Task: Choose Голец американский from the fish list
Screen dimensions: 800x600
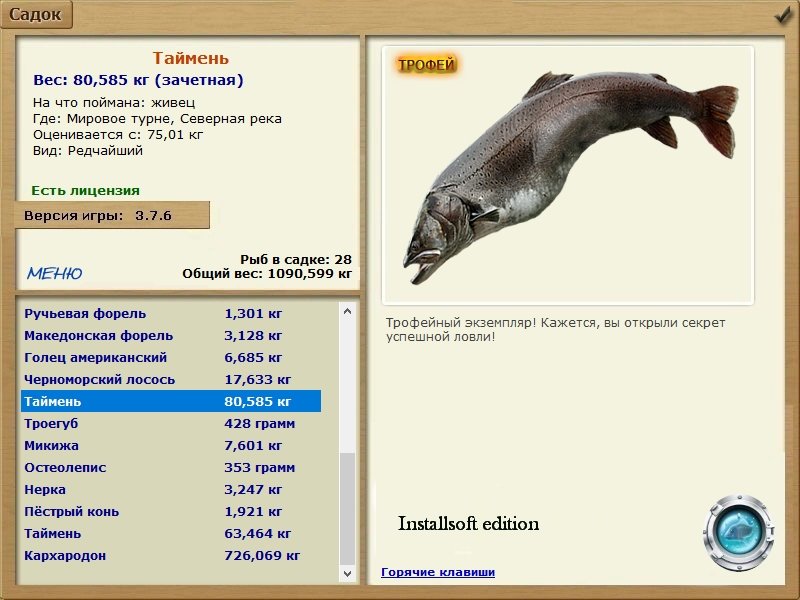Action: [171, 357]
